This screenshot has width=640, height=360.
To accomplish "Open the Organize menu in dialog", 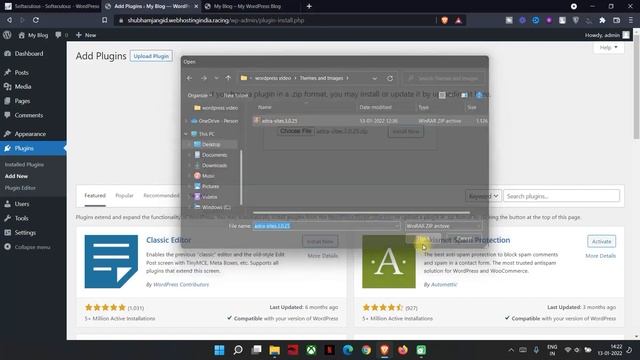I will click(x=199, y=95).
